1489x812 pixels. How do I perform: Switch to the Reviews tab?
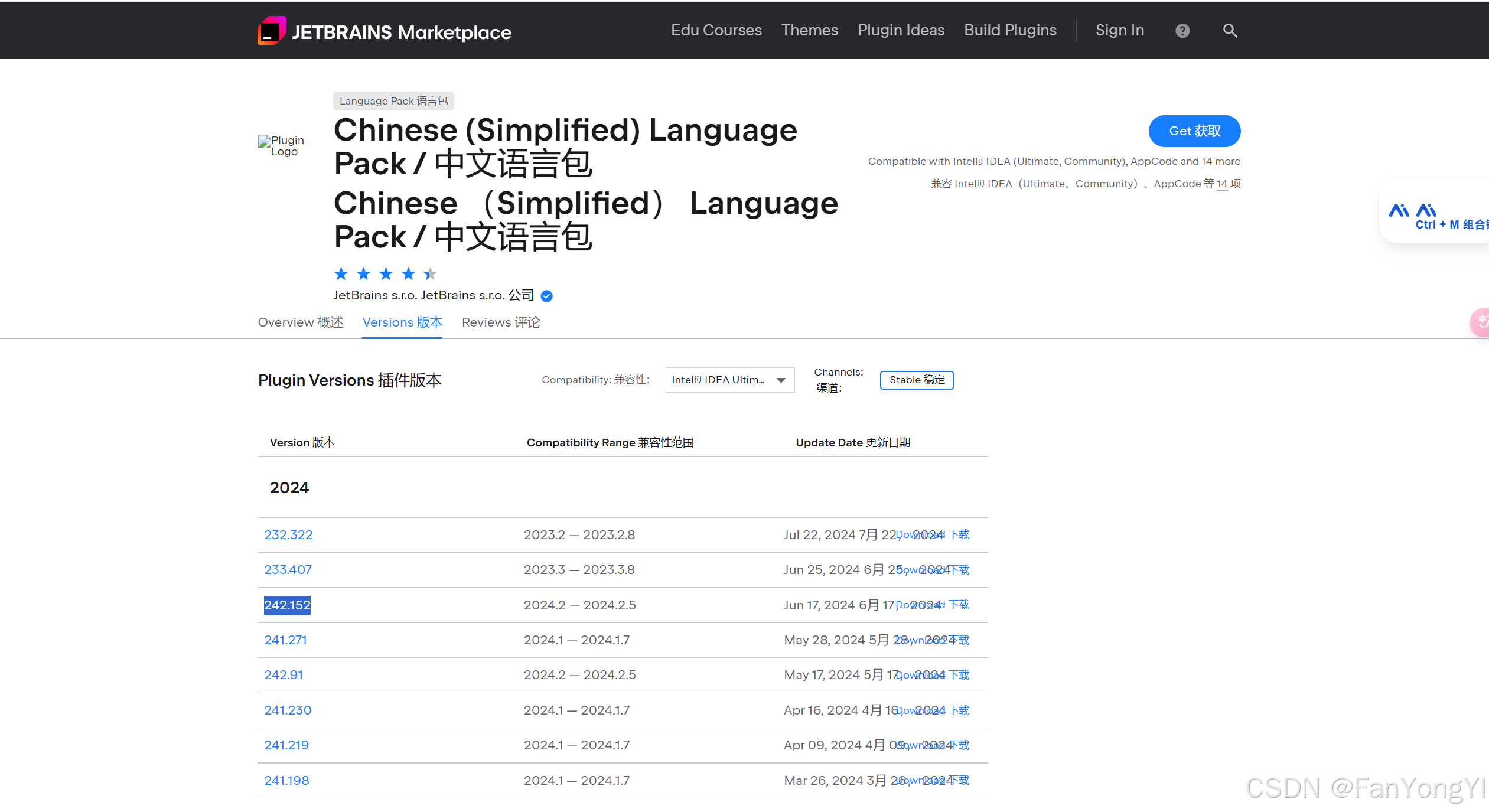[500, 322]
